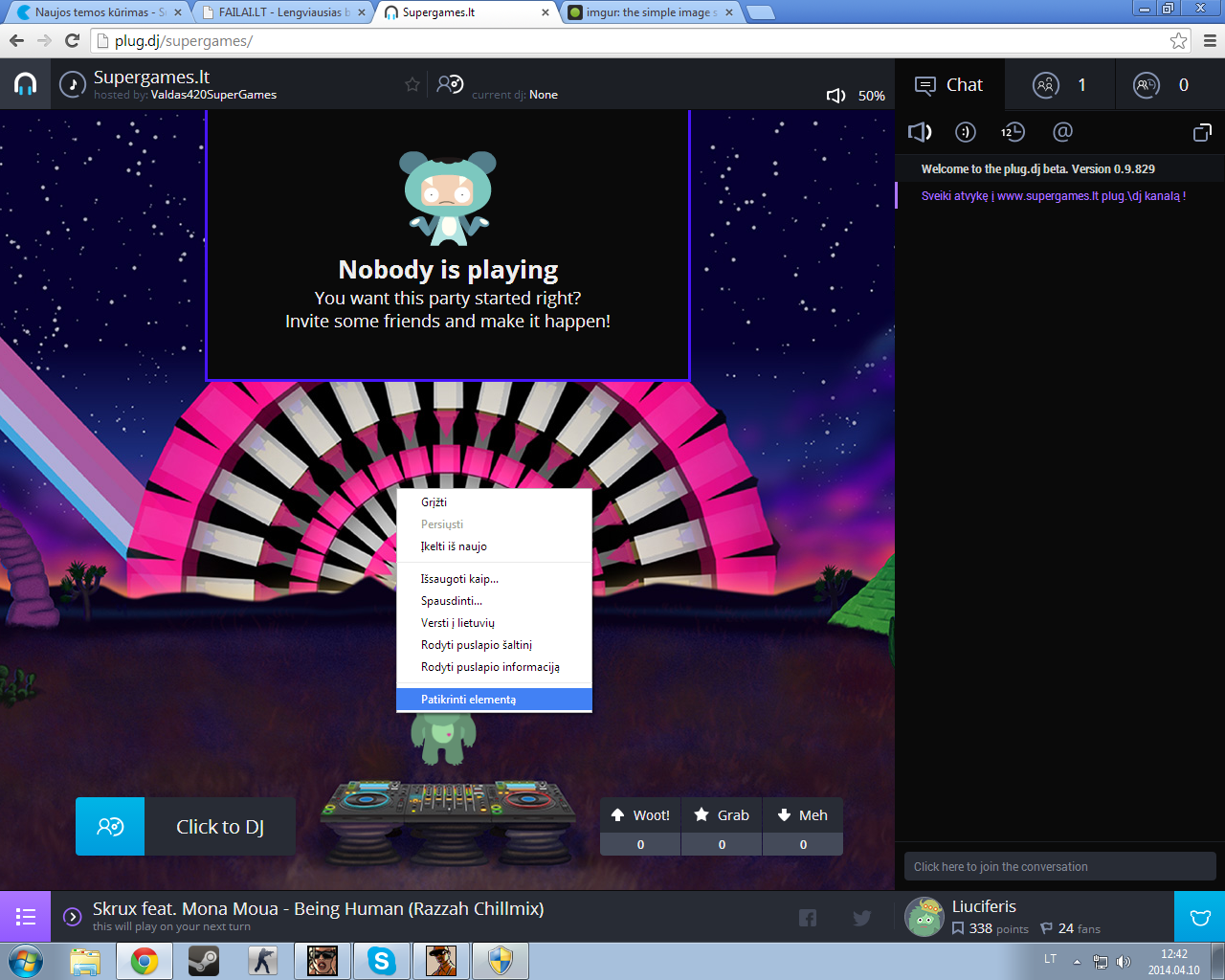Image resolution: width=1225 pixels, height=980 pixels.
Task: Toggle chat sound speaker icon
Action: pyautogui.click(x=920, y=132)
